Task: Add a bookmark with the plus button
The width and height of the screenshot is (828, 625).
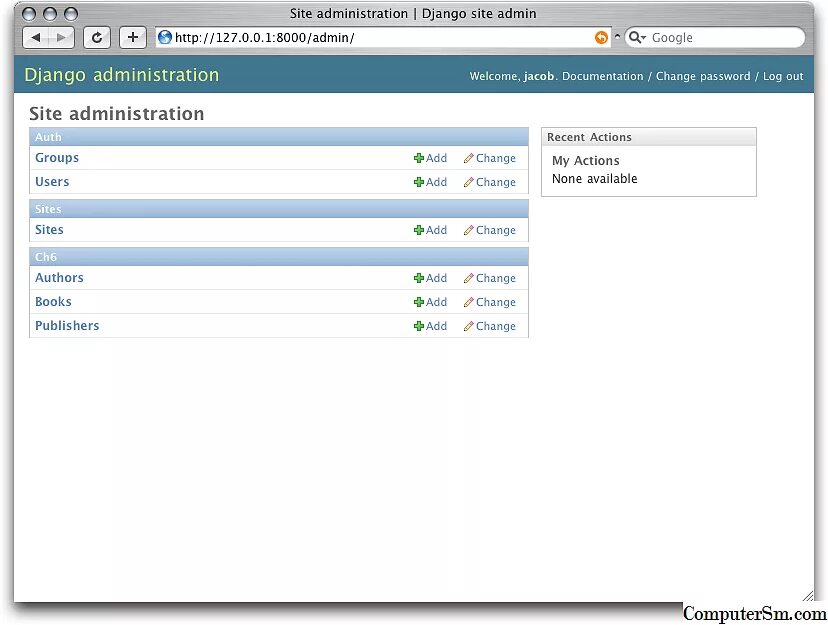Action: click(x=133, y=37)
